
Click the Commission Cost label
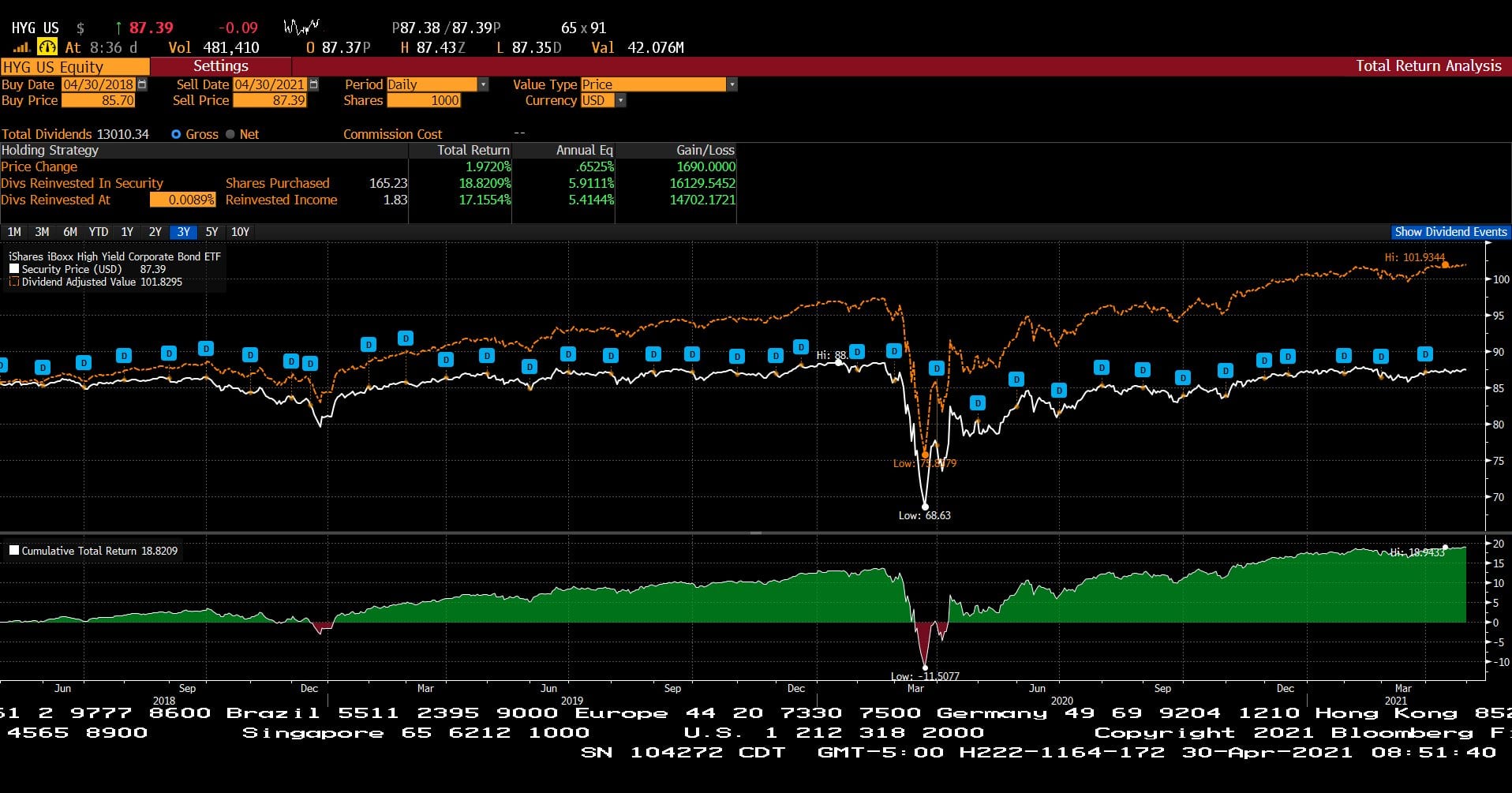[393, 134]
